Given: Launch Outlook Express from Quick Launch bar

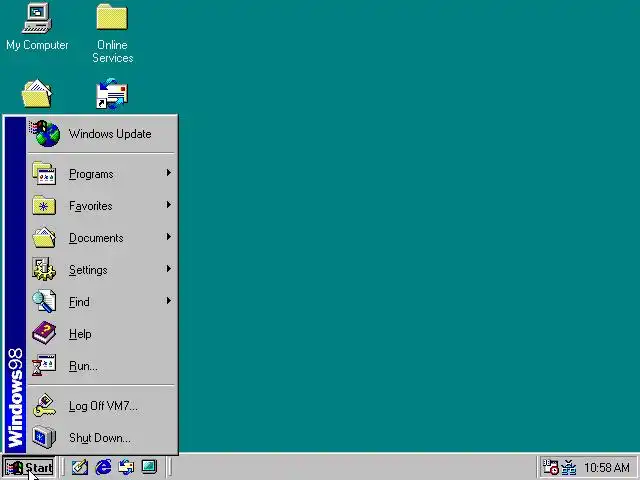Looking at the screenshot, I should 126,467.
